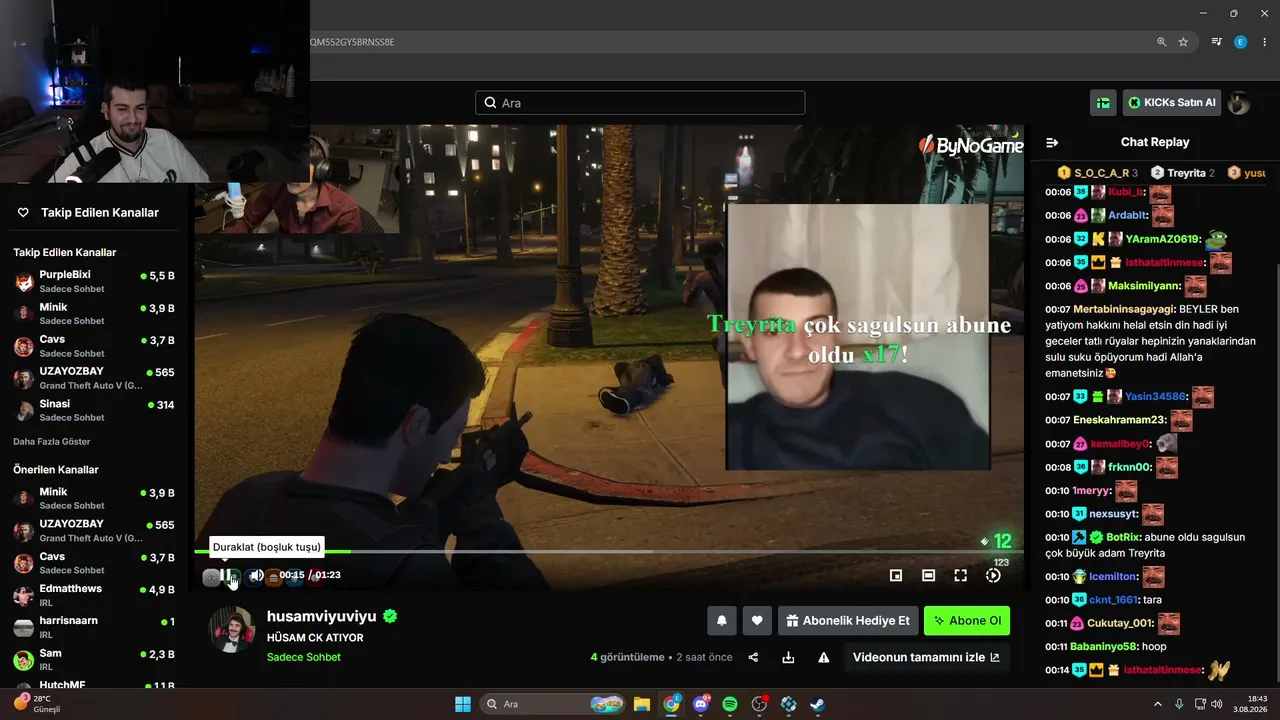1280x720 pixels.
Task: Click YAramAZ0619 username in chat
Action: click(x=1161, y=239)
